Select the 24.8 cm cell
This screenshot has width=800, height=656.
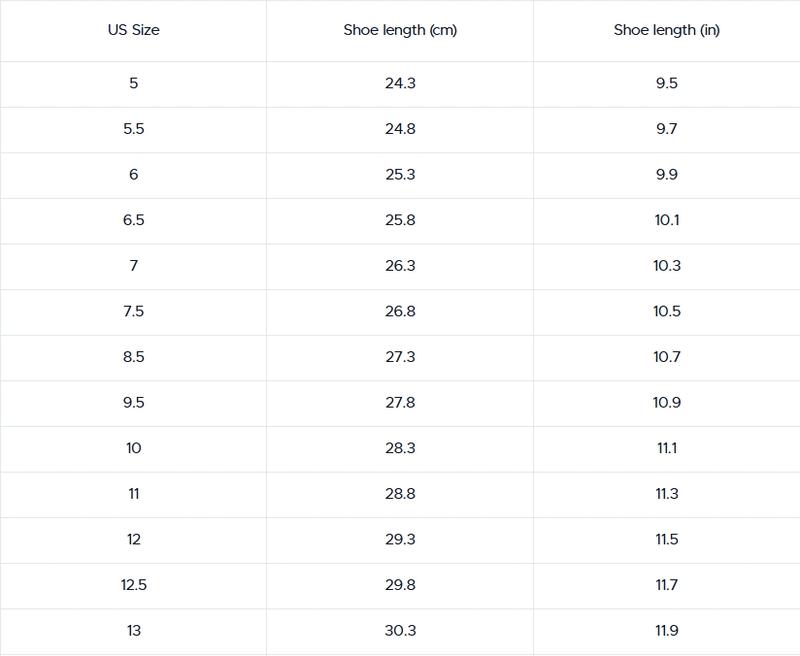[x=400, y=129]
